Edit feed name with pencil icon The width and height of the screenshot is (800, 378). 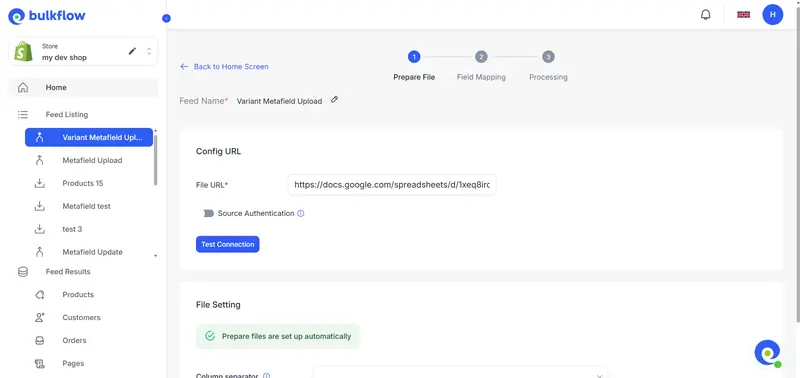pos(334,99)
